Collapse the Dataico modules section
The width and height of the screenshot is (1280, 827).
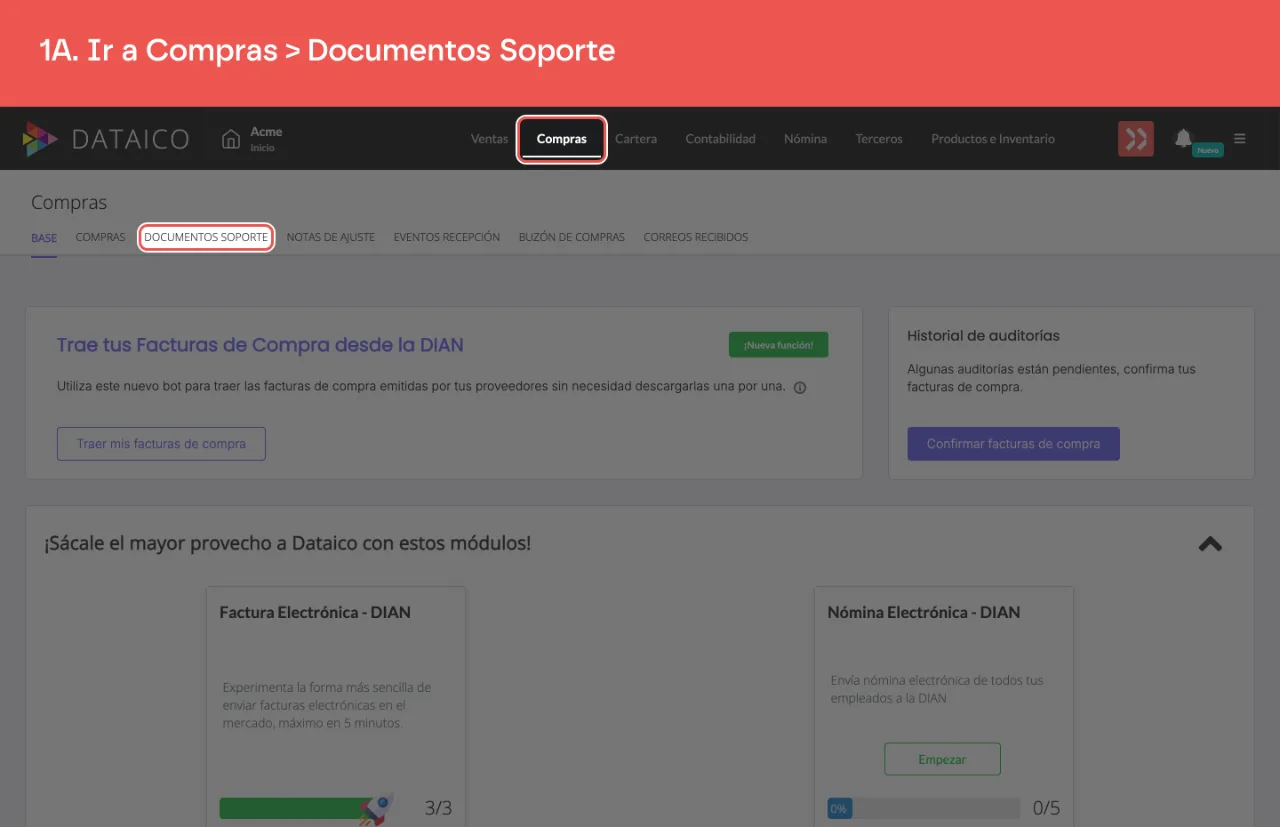(x=1210, y=544)
